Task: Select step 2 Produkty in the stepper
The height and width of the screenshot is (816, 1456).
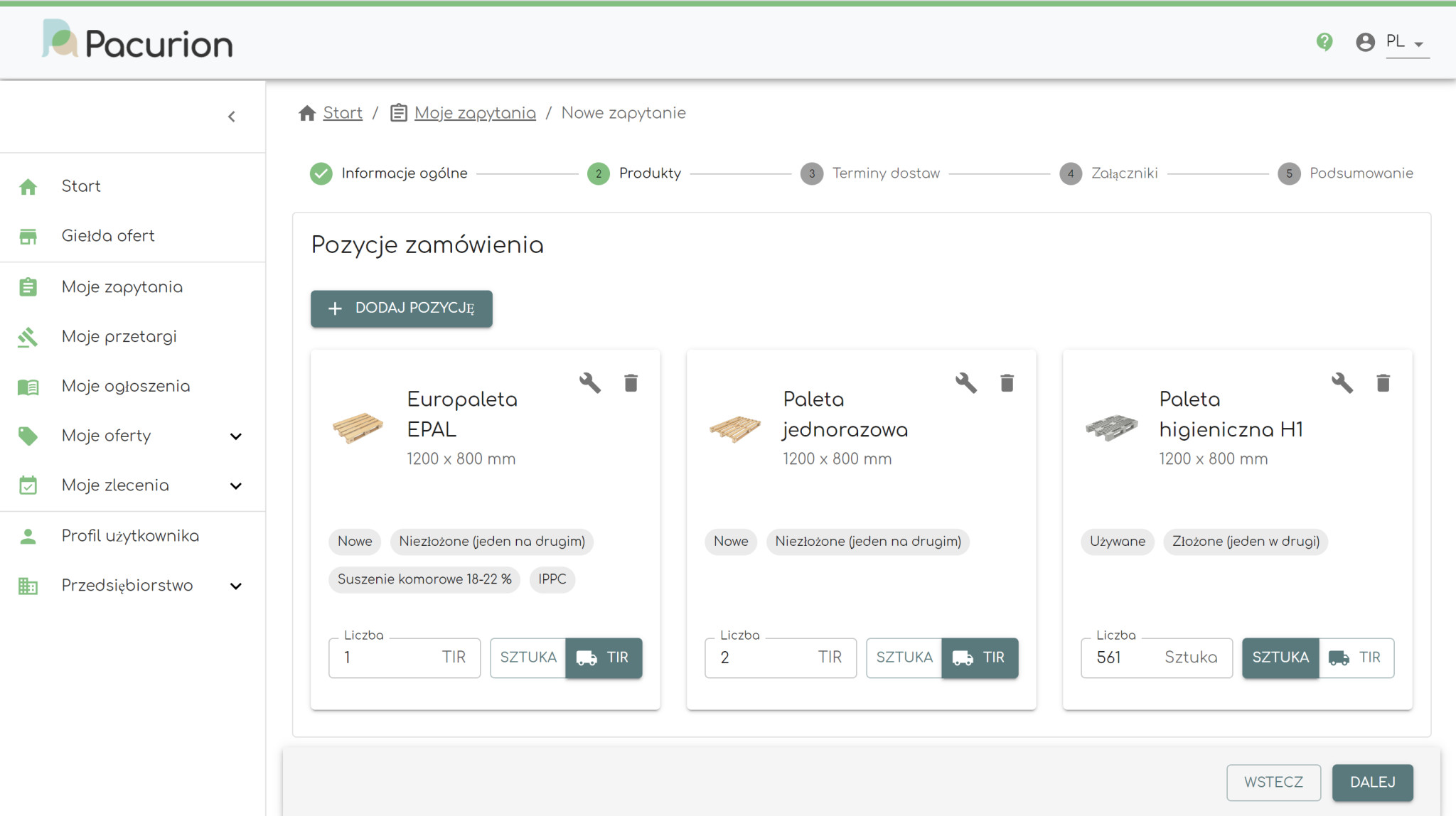Action: coord(633,173)
